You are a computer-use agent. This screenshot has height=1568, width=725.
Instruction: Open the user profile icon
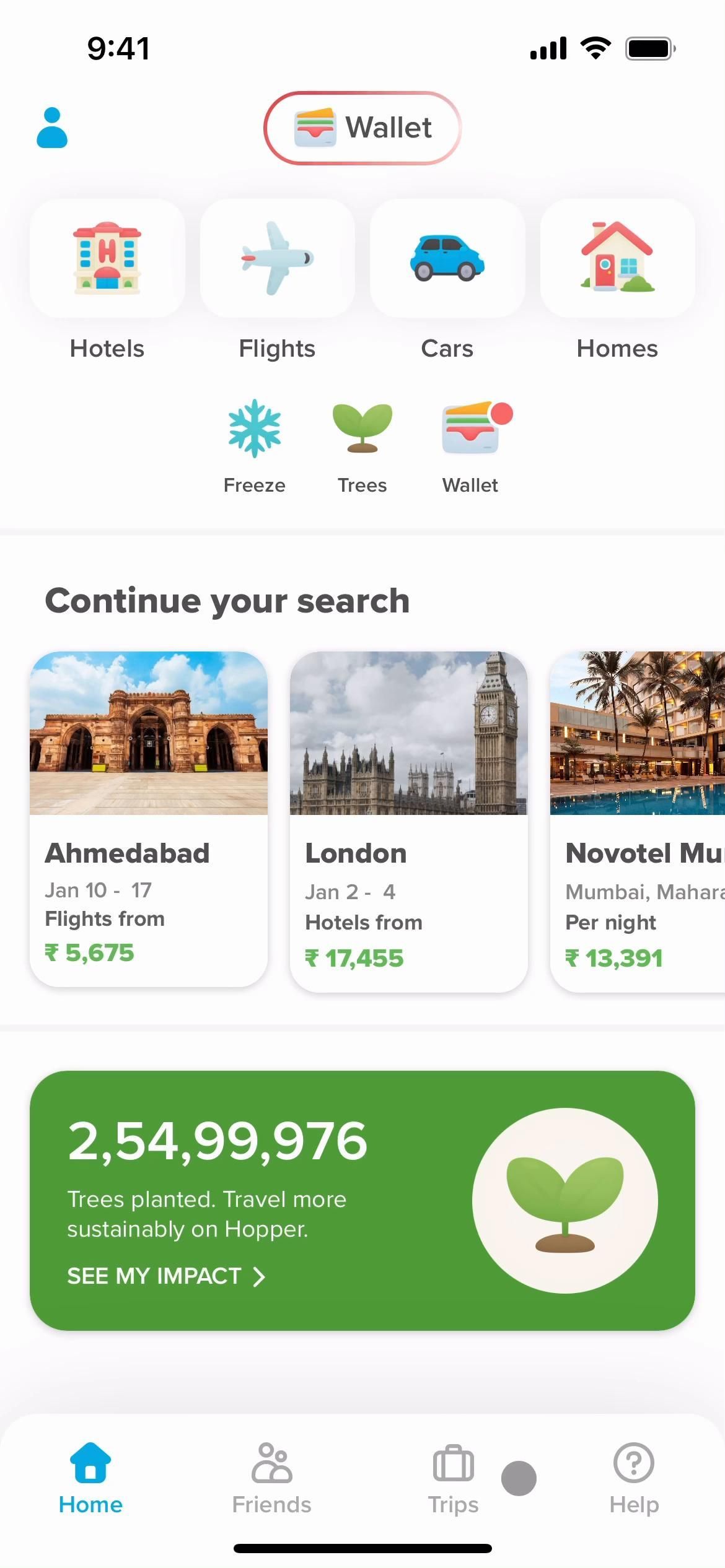[52, 128]
